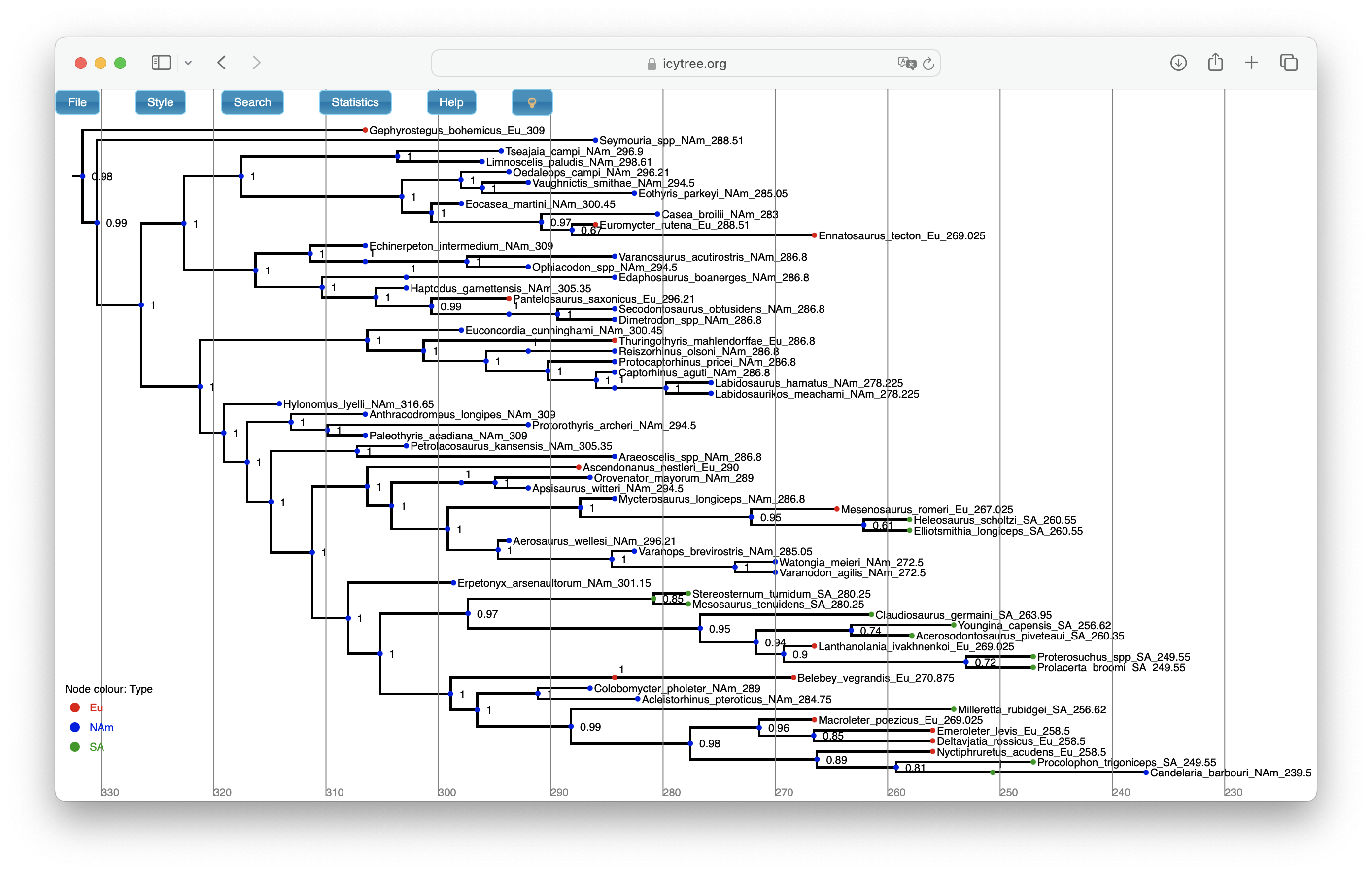1372x874 pixels.
Task: Click Nyctiphruretus_acudens_Eu_258.5 label
Action: click(1022, 753)
